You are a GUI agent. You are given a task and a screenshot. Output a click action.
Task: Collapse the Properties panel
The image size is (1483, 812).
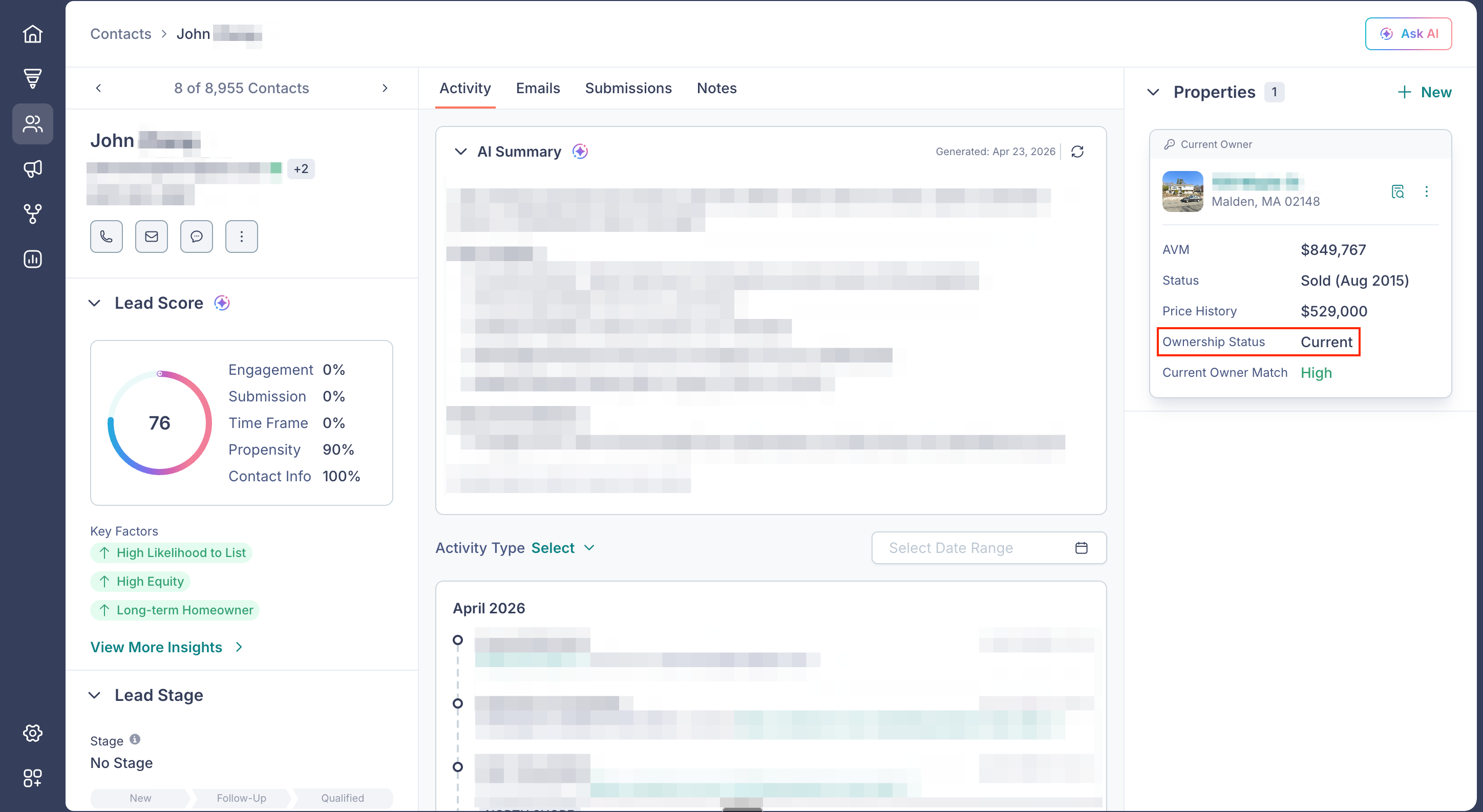pyautogui.click(x=1153, y=92)
